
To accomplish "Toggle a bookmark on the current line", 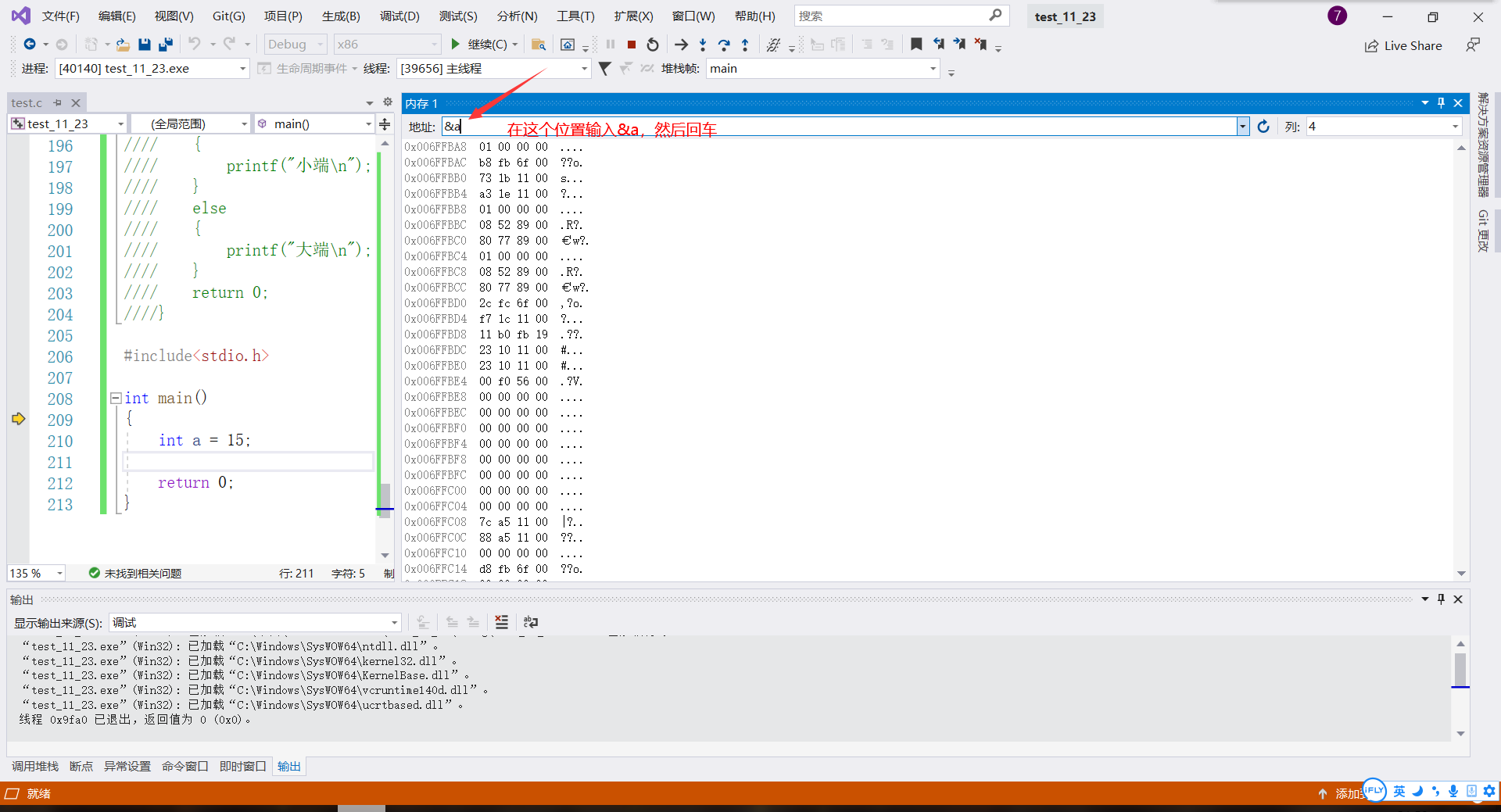I will tap(916, 45).
